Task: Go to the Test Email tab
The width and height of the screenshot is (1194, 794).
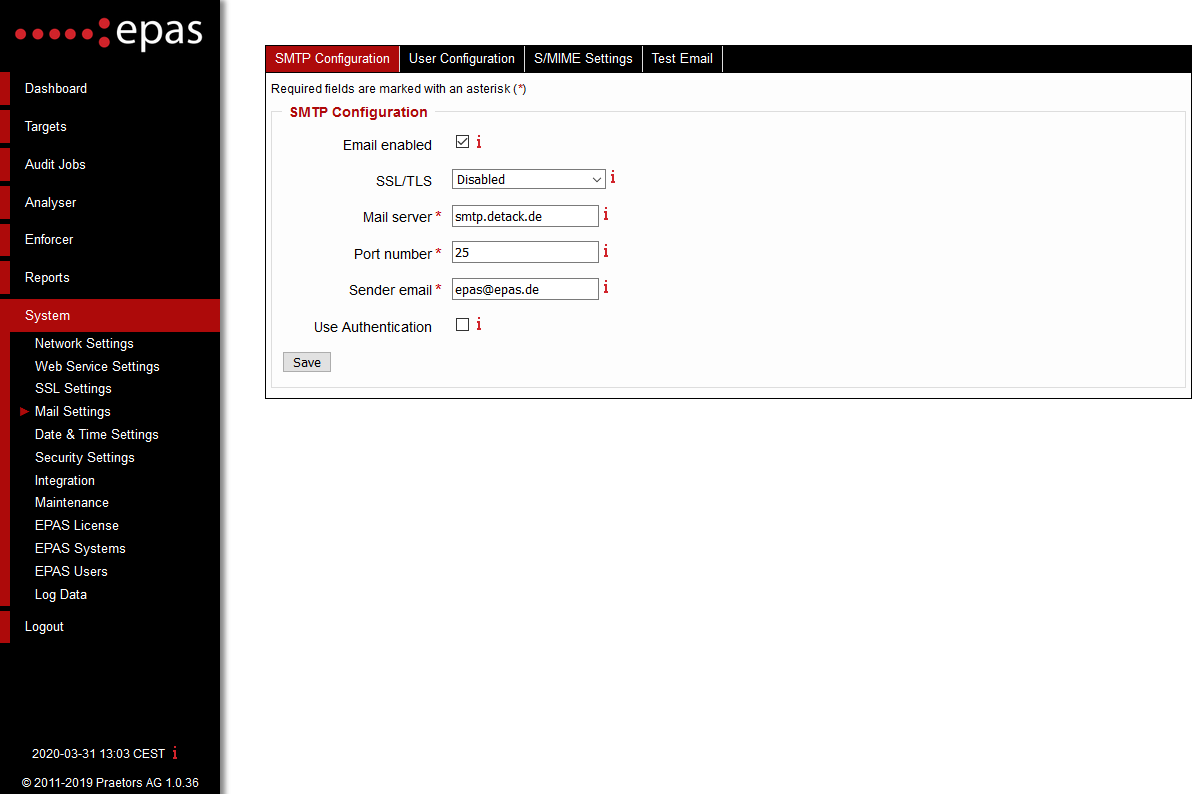Action: [x=682, y=58]
